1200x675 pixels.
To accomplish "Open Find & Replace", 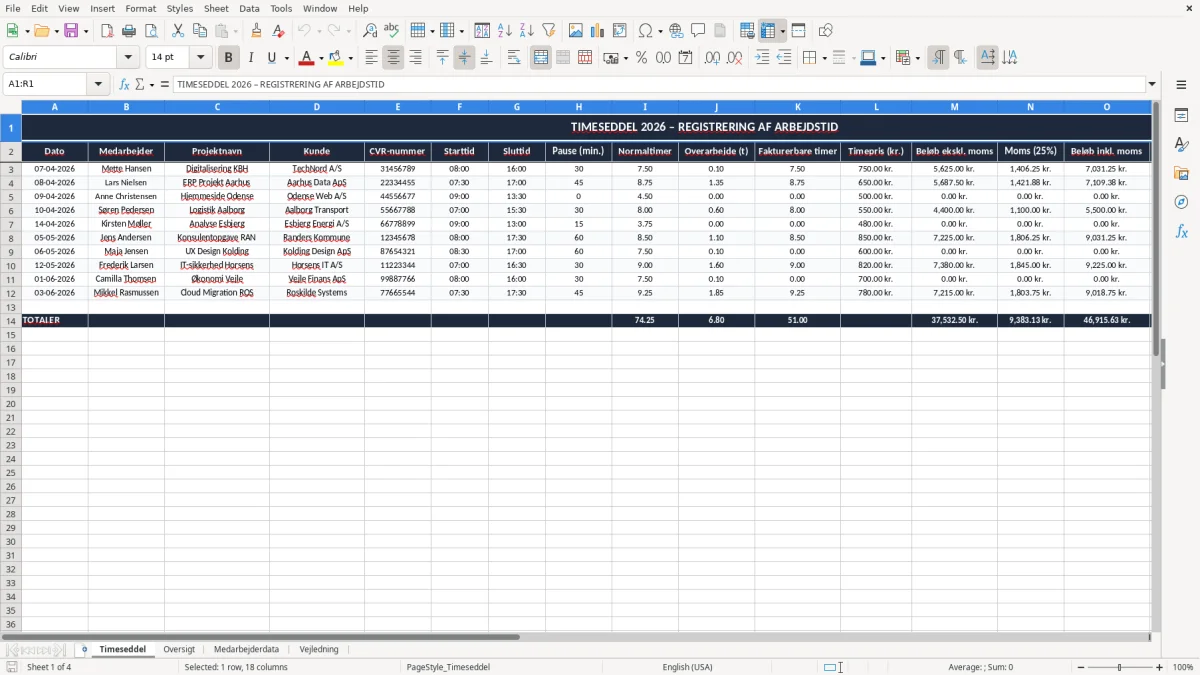I will tap(370, 31).
